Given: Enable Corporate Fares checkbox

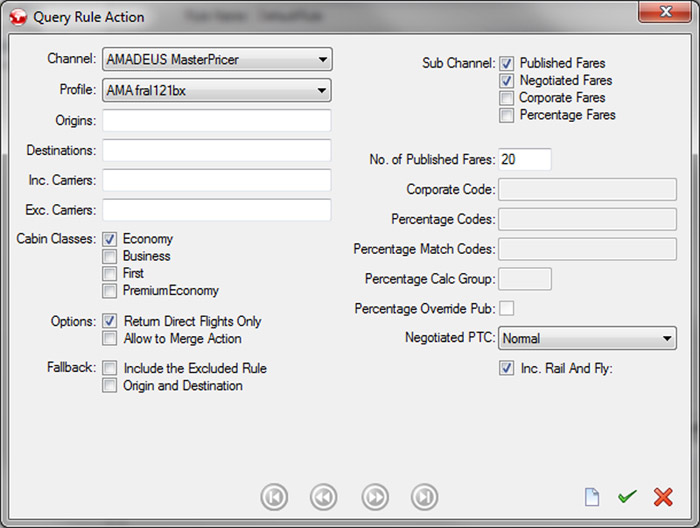Looking at the screenshot, I should tap(506, 98).
